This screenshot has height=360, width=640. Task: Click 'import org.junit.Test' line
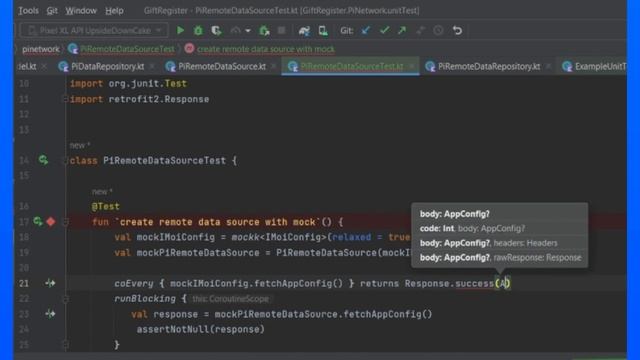click(x=128, y=84)
